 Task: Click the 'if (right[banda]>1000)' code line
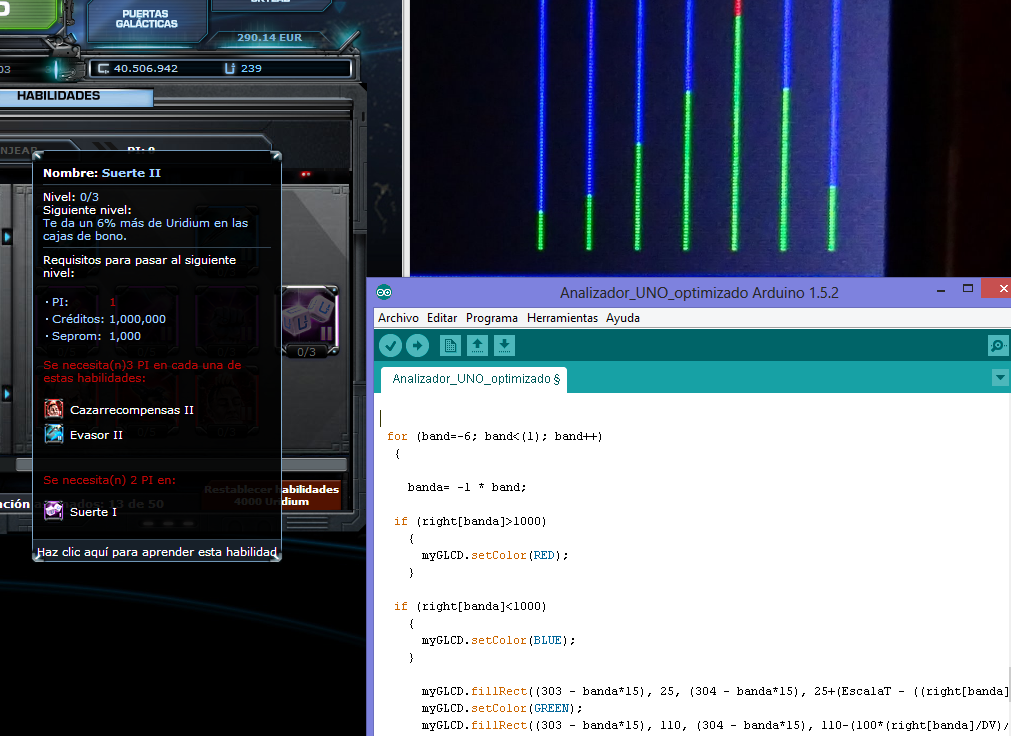click(470, 521)
